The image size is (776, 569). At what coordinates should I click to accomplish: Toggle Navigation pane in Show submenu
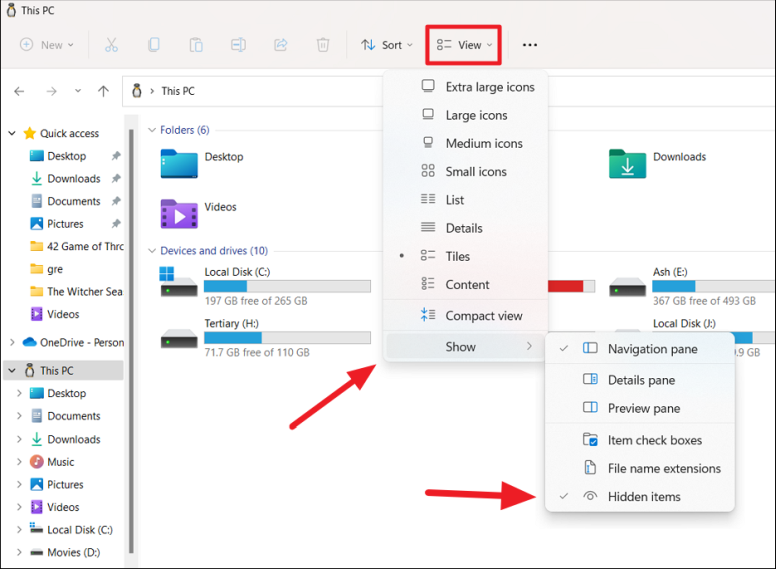tap(639, 349)
